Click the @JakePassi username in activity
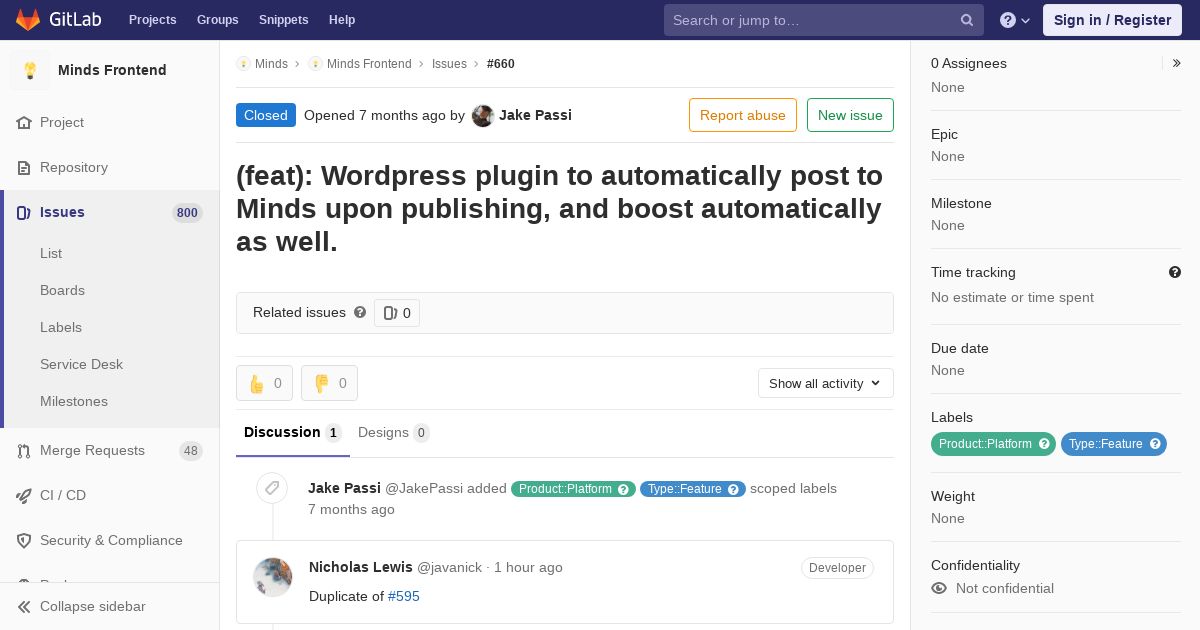 click(424, 488)
